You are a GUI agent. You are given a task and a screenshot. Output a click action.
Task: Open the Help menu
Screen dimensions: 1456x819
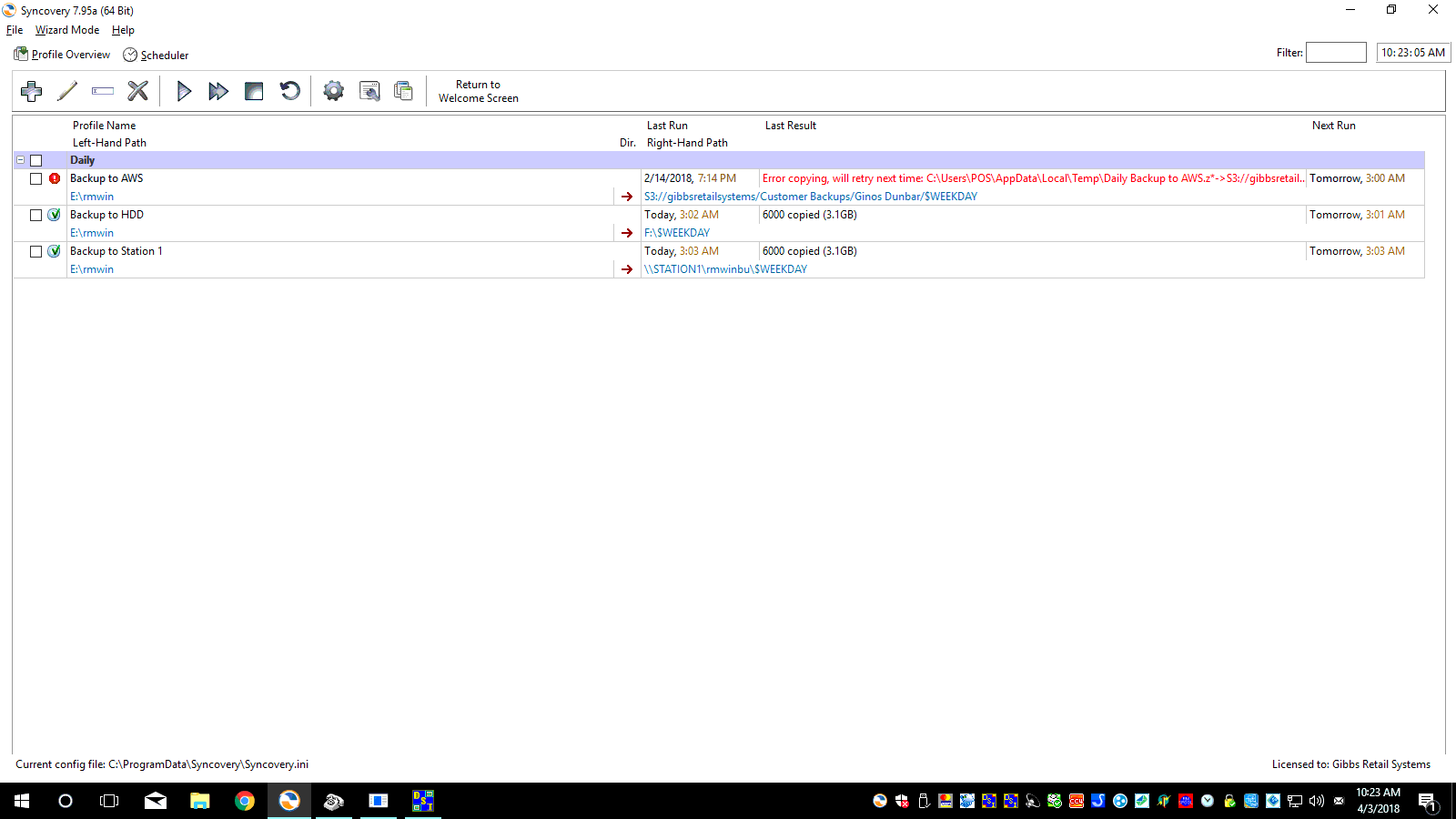[x=123, y=30]
